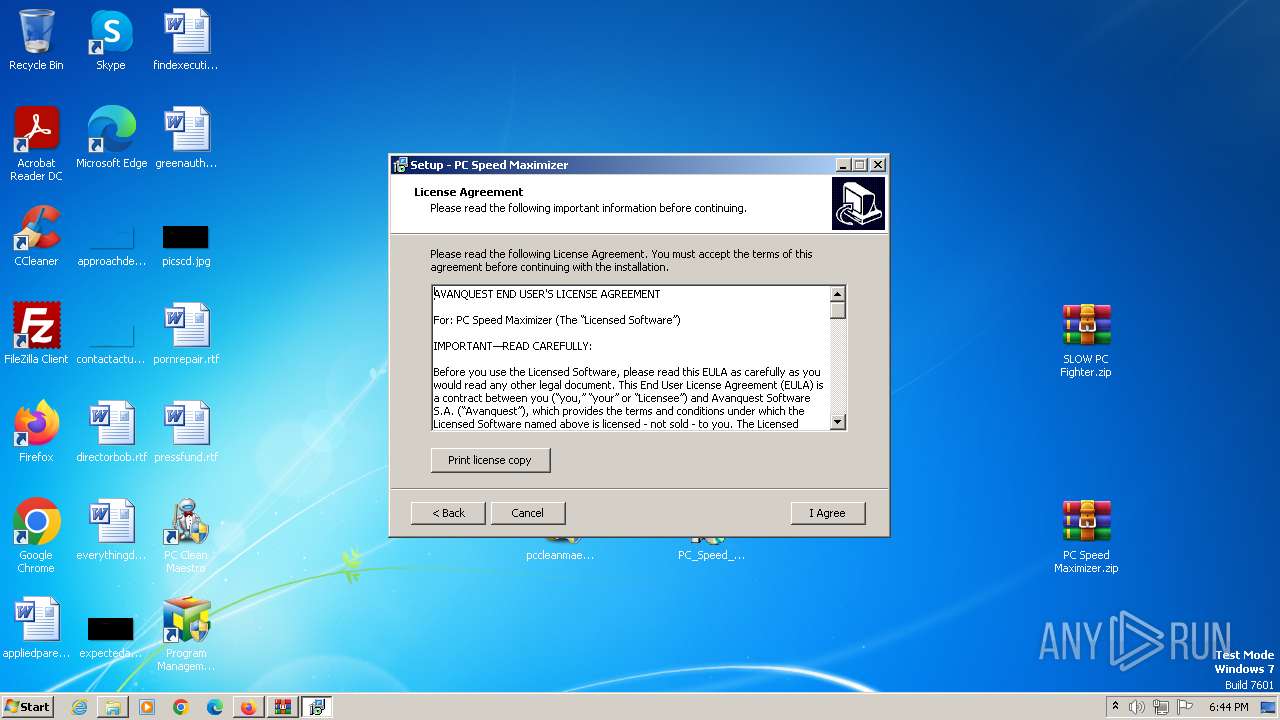Click the setup title bar icon

[400, 165]
